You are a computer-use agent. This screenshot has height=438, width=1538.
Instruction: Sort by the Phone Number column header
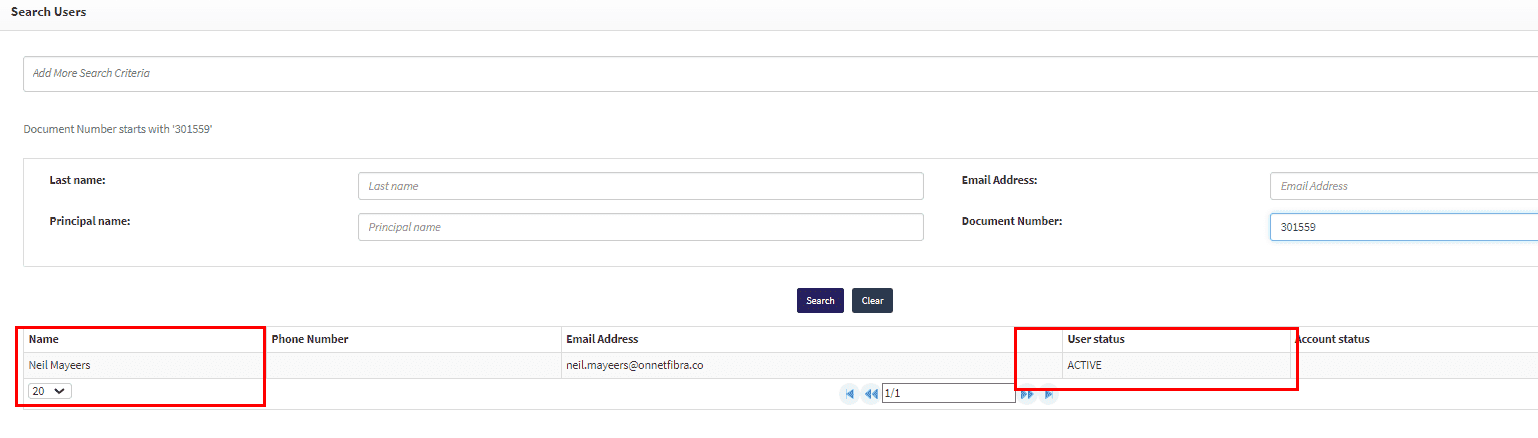tap(310, 339)
